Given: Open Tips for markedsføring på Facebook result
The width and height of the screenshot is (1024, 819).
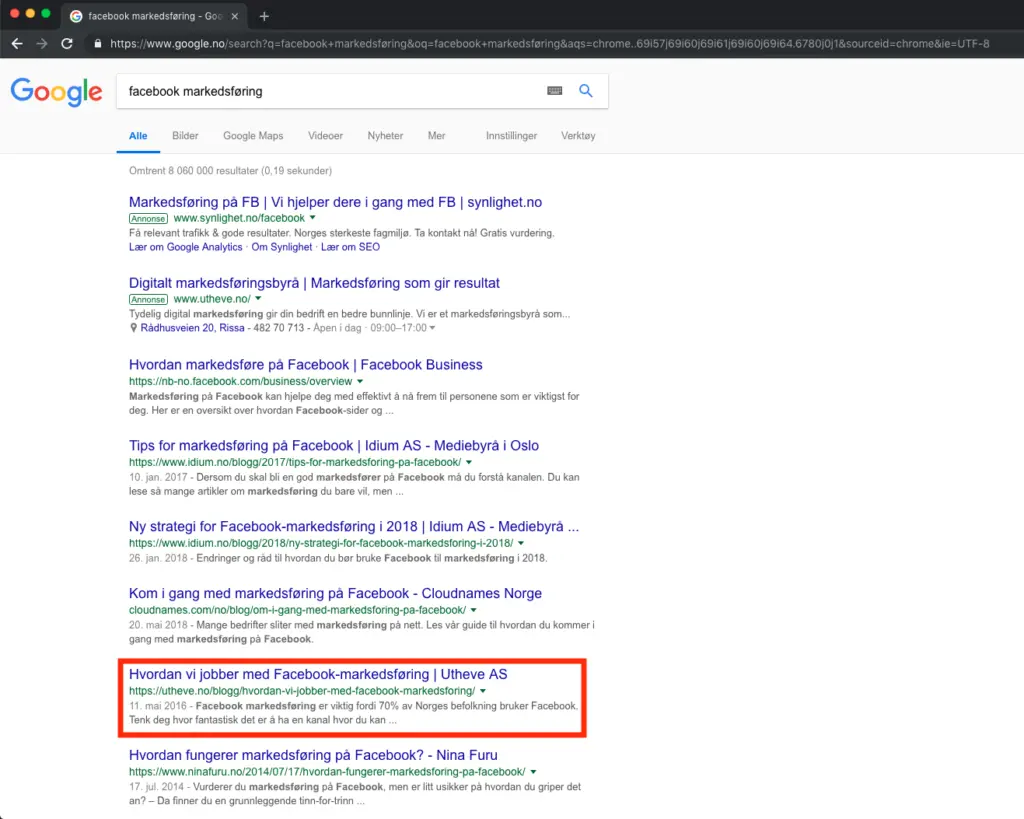Looking at the screenshot, I should point(334,446).
